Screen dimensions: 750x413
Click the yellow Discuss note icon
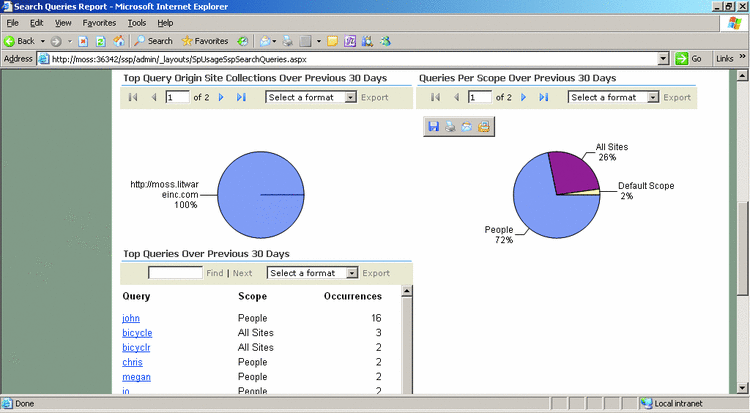332,41
